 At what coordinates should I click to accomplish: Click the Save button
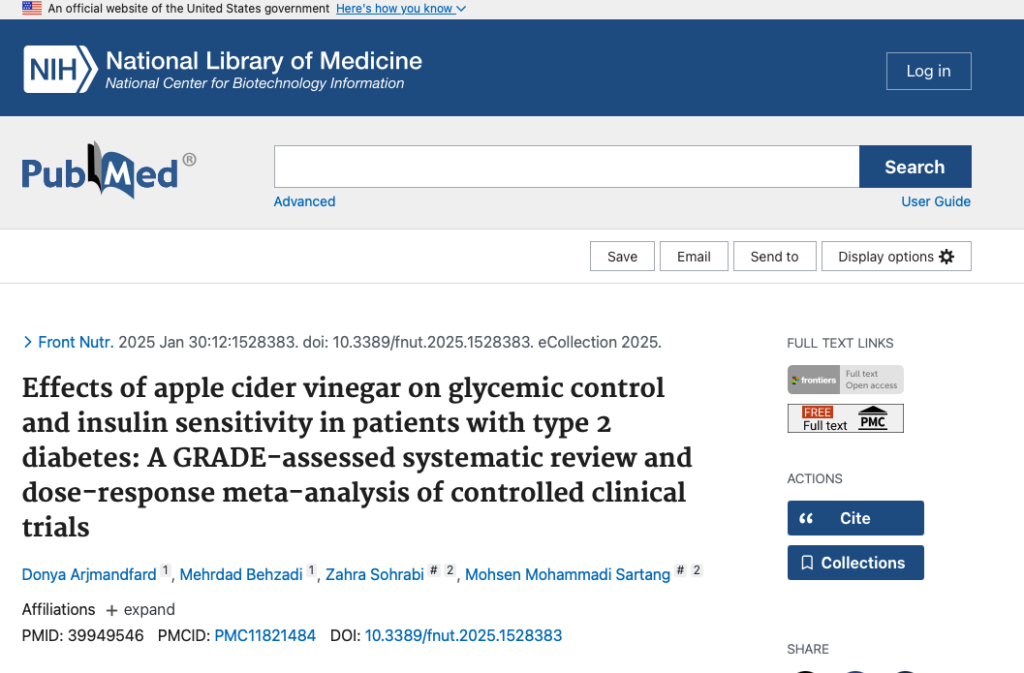(x=622, y=257)
